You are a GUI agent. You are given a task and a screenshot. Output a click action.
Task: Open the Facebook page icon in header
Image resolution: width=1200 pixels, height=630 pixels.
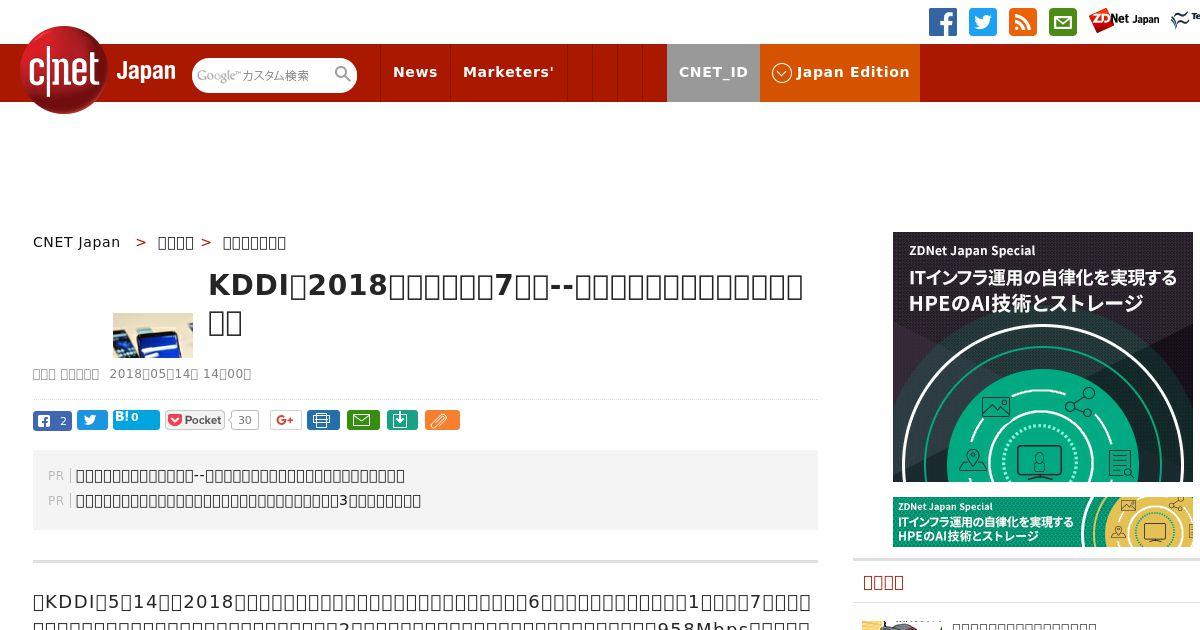pyautogui.click(x=943, y=22)
